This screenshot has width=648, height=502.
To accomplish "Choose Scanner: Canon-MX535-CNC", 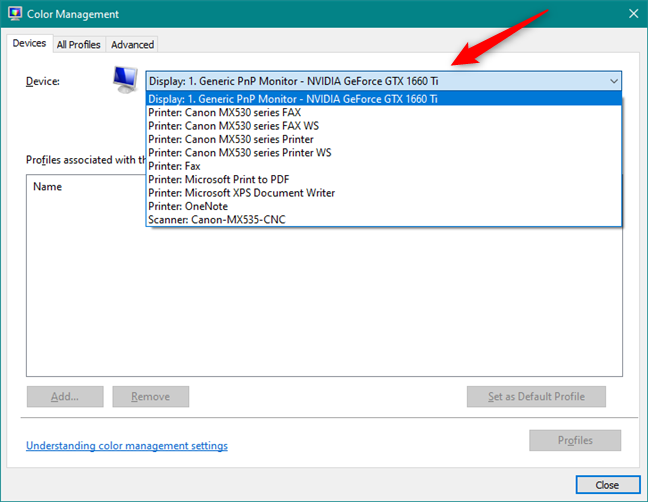I will point(384,219).
